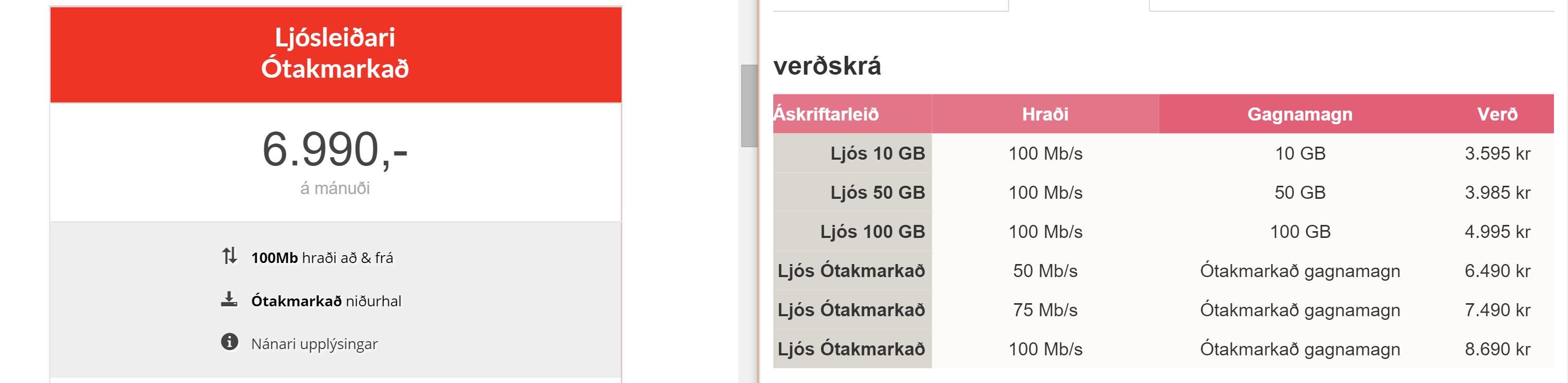Select the Ljós 10 GB plan row label

tap(877, 153)
